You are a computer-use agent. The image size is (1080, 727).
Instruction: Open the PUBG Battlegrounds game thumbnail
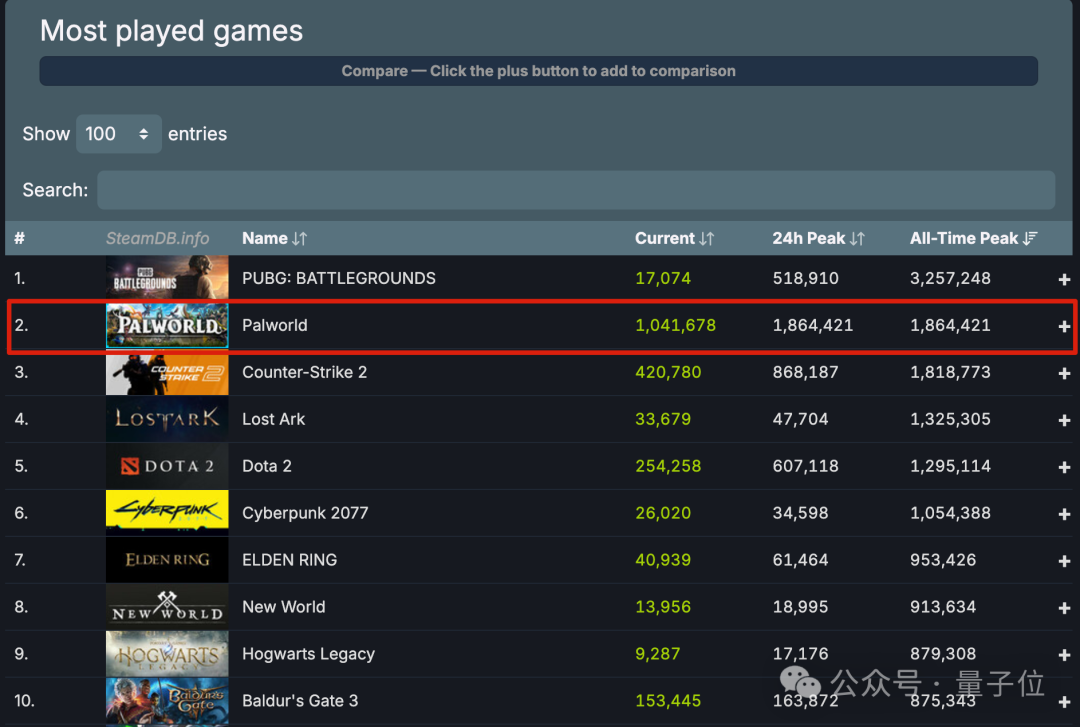tap(167, 278)
